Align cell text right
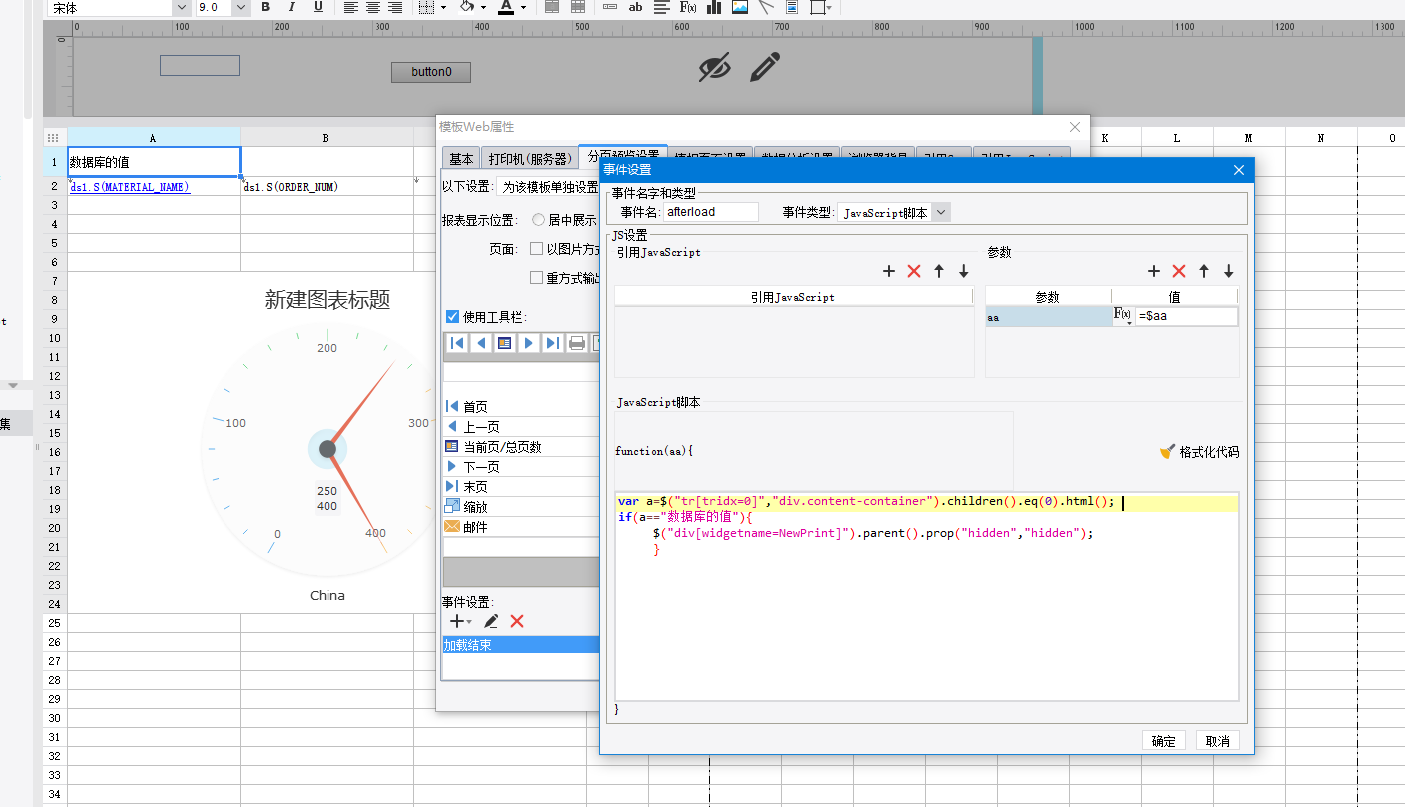Screen dimensions: 1405x807 point(395,7)
